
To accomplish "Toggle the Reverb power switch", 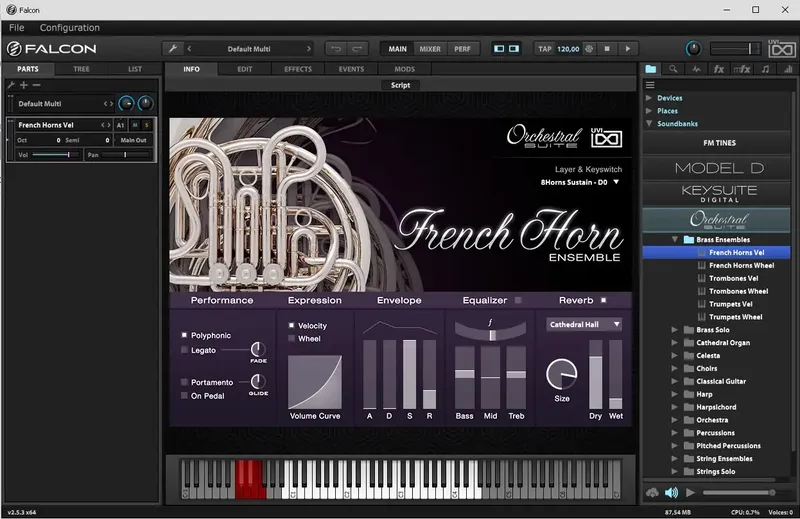I will 604,300.
